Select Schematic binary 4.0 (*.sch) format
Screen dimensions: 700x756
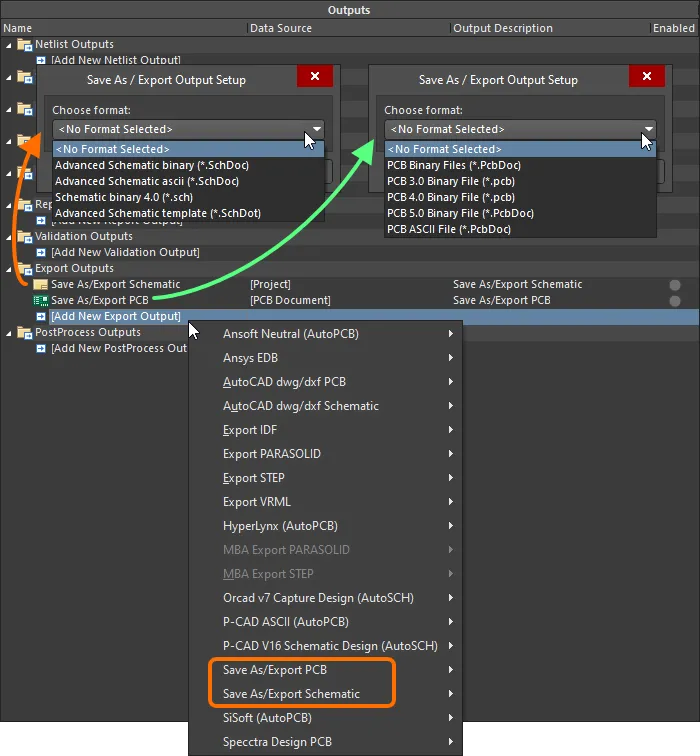(188, 197)
